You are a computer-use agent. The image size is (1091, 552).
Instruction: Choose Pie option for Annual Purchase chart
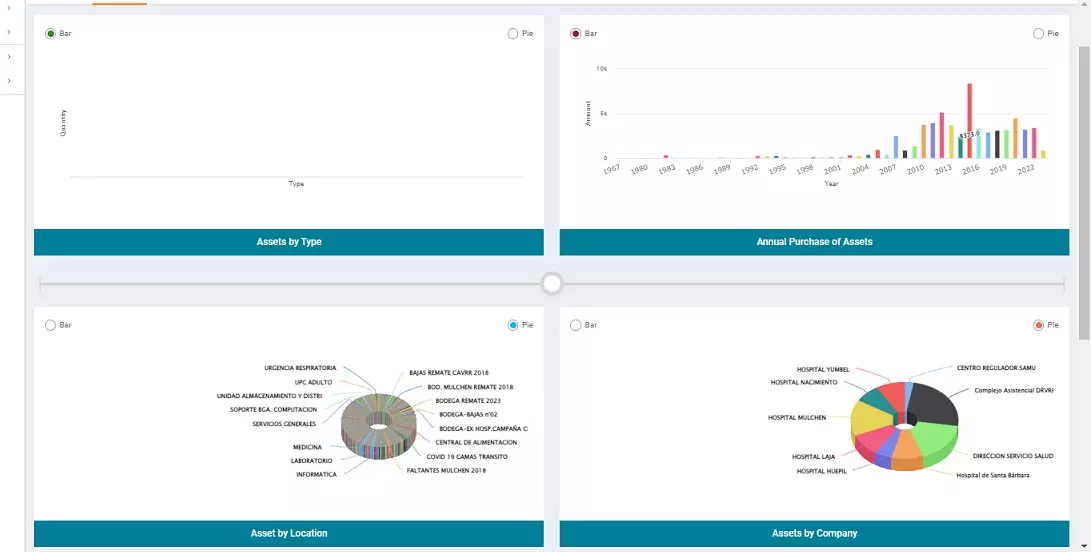[x=1038, y=34]
